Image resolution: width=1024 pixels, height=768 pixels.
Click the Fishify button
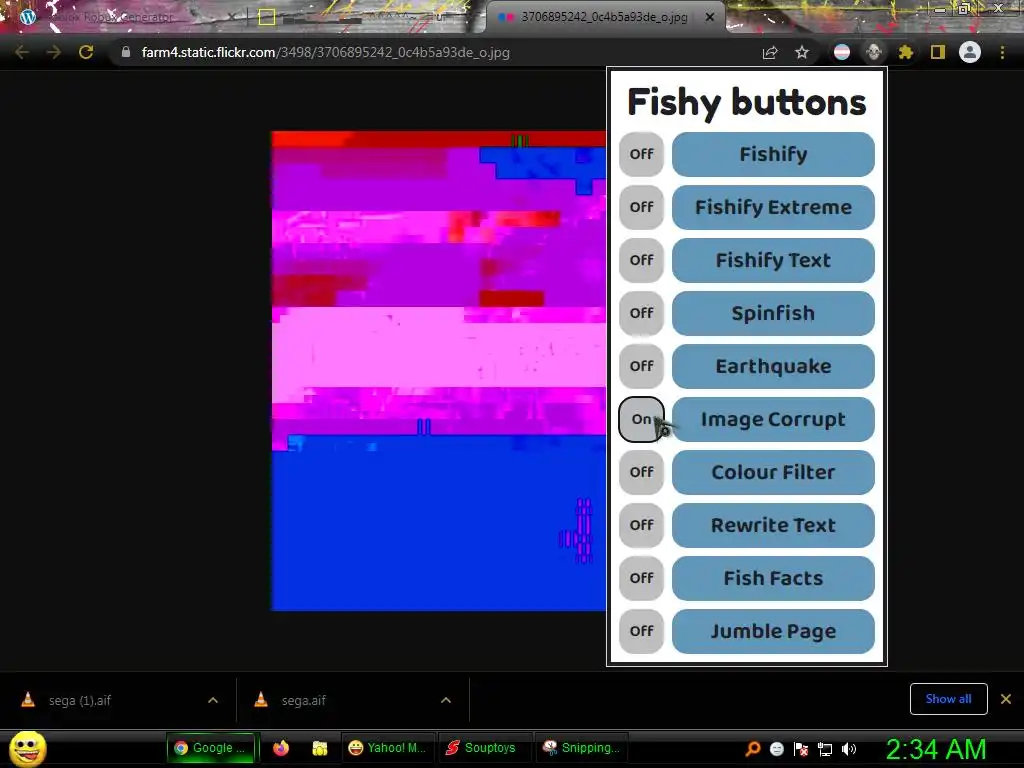(x=773, y=154)
